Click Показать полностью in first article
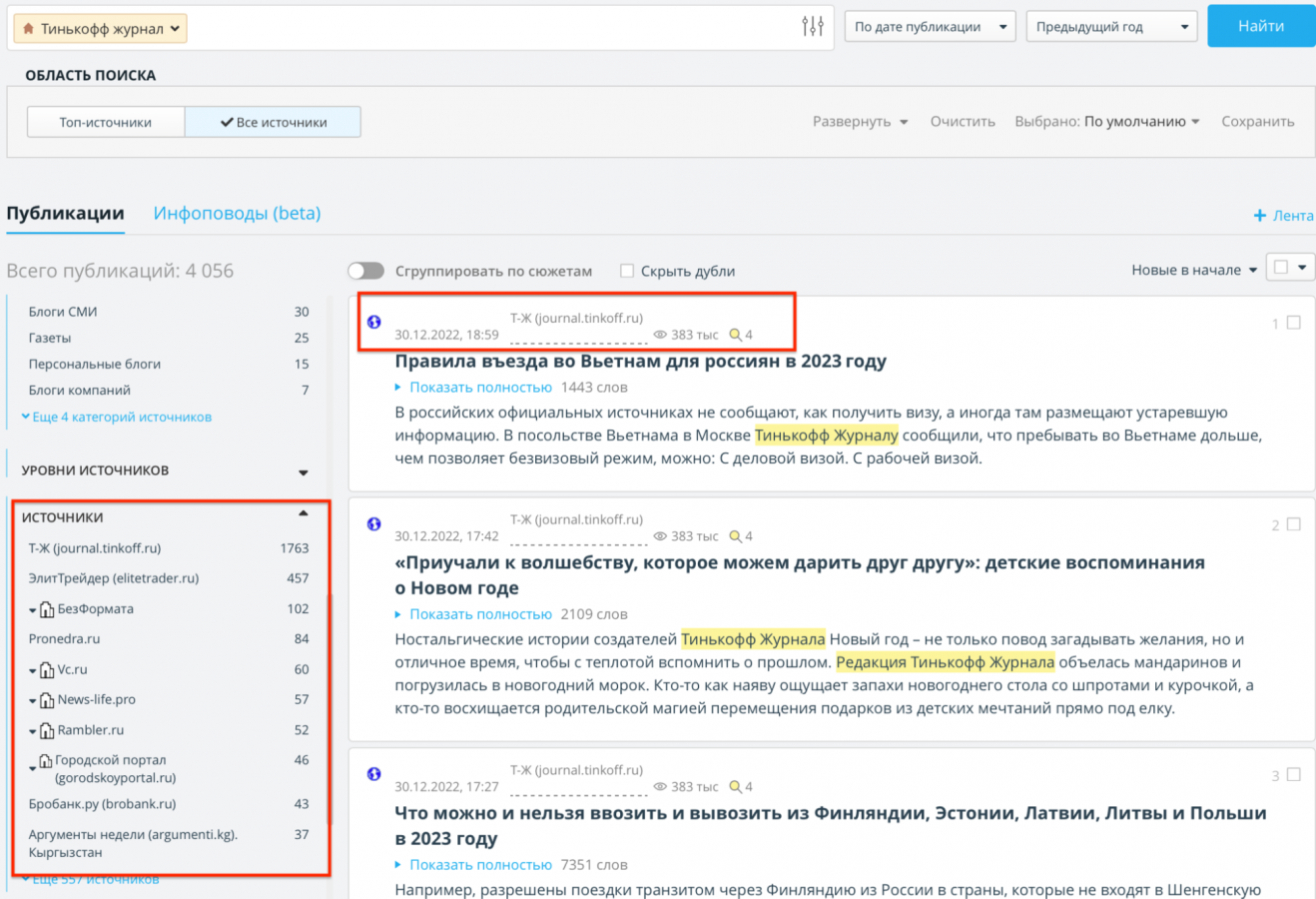Image resolution: width=1316 pixels, height=899 pixels. coord(480,388)
